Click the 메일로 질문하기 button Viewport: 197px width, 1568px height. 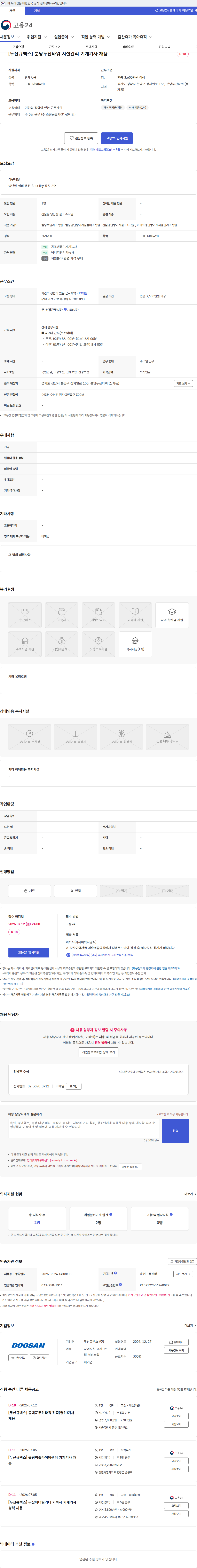click(x=130, y=1167)
